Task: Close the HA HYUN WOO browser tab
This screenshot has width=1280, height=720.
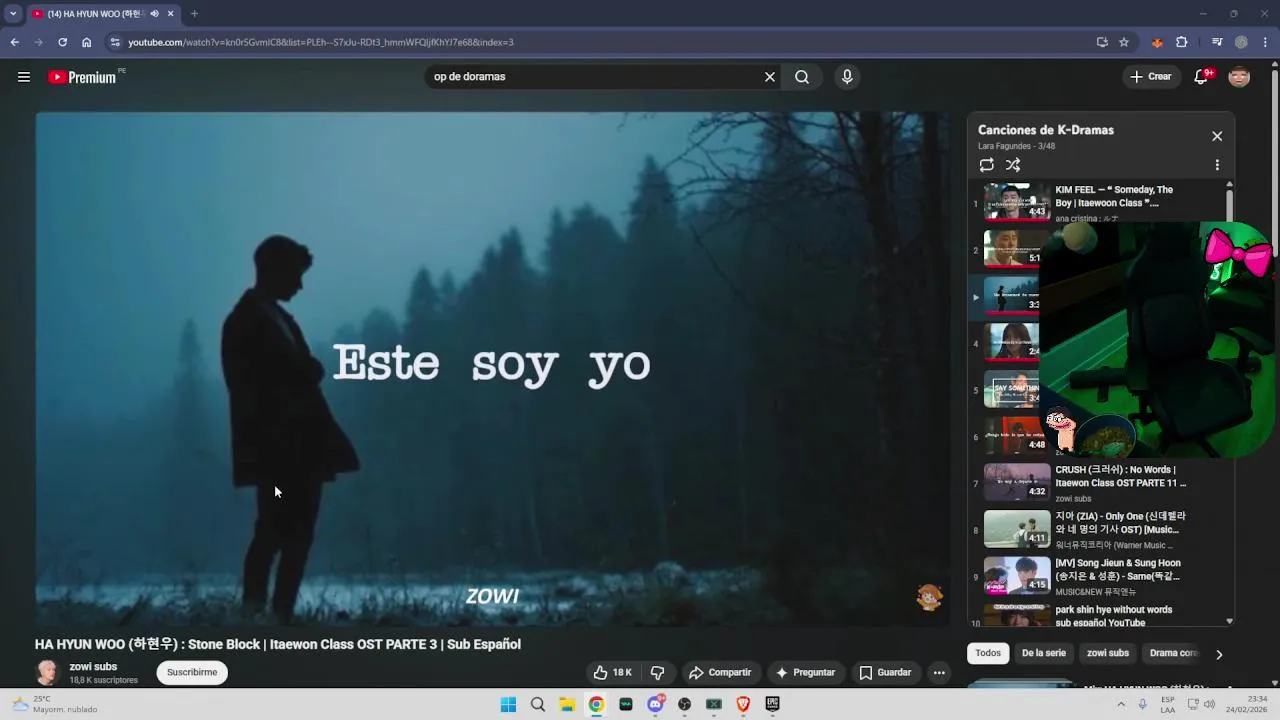Action: pos(171,14)
